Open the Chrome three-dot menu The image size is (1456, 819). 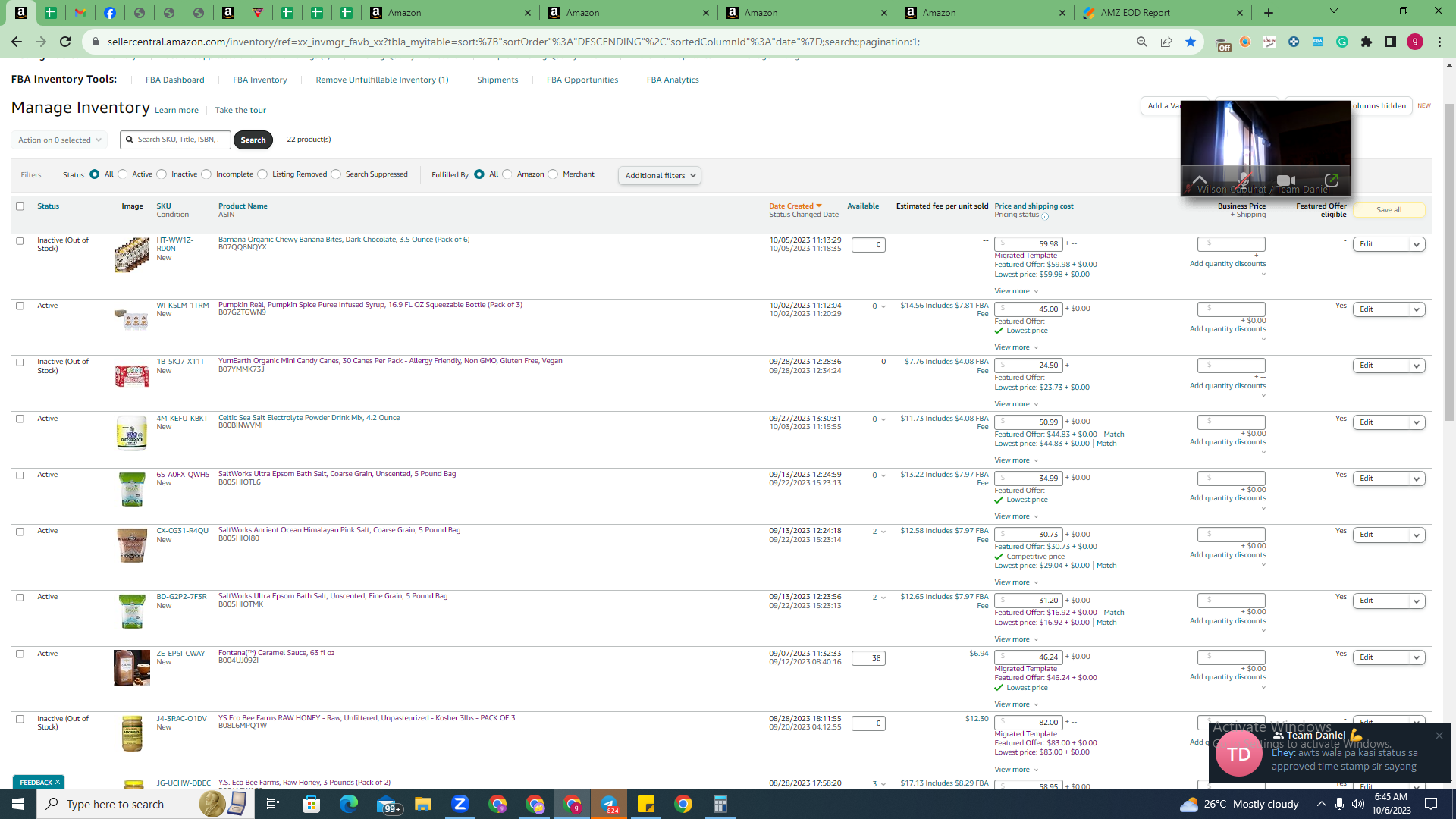1439,42
